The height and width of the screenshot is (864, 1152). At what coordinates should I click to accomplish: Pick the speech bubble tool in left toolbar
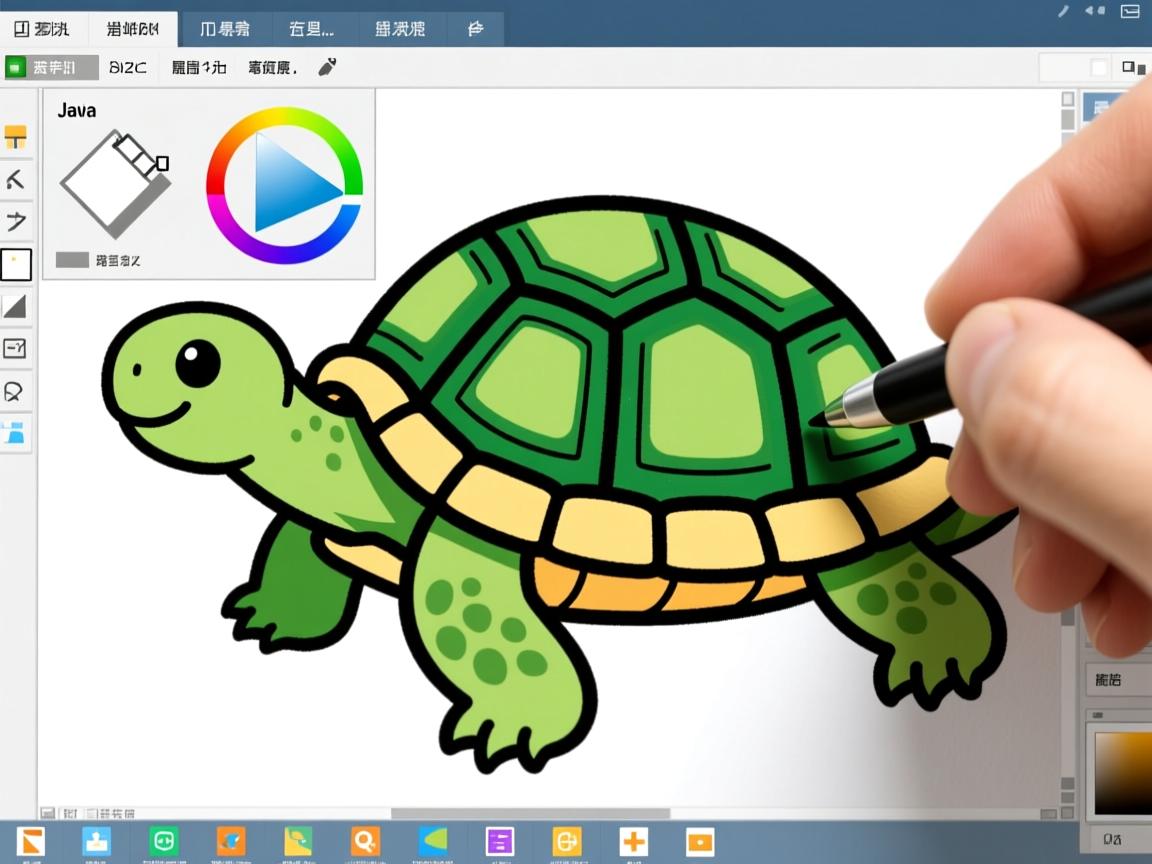(15, 391)
